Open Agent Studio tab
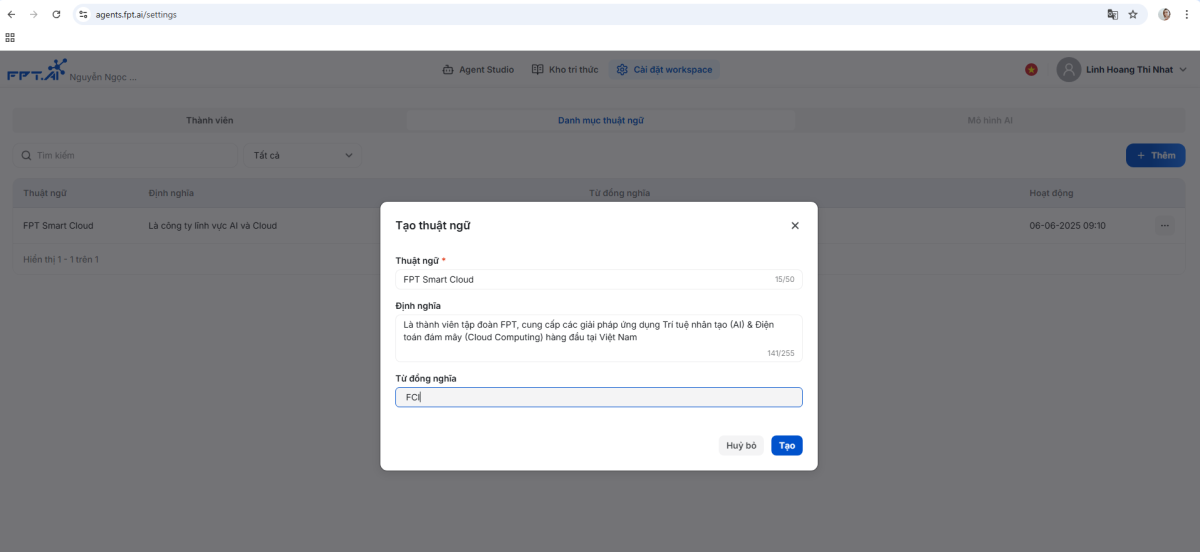Viewport: 1200px width, 552px height. coord(478,70)
